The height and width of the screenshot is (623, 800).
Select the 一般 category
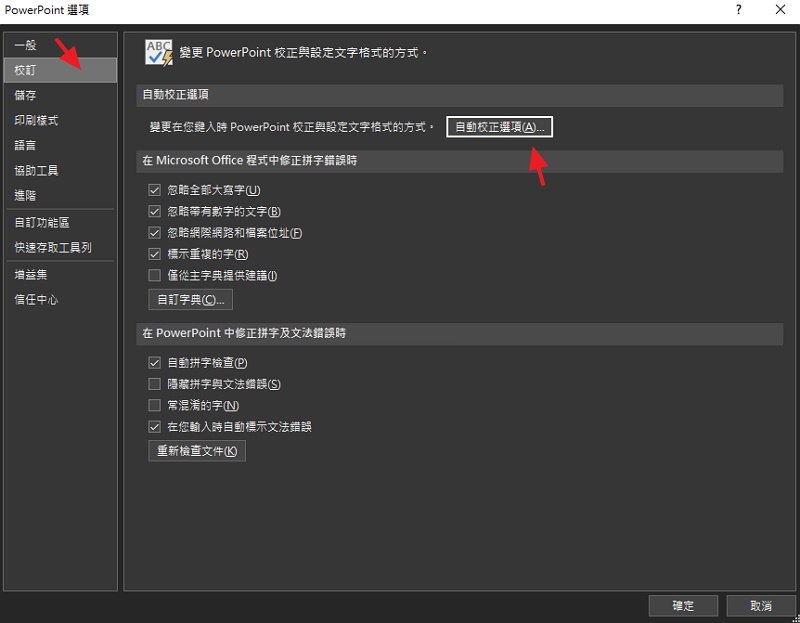(x=60, y=45)
